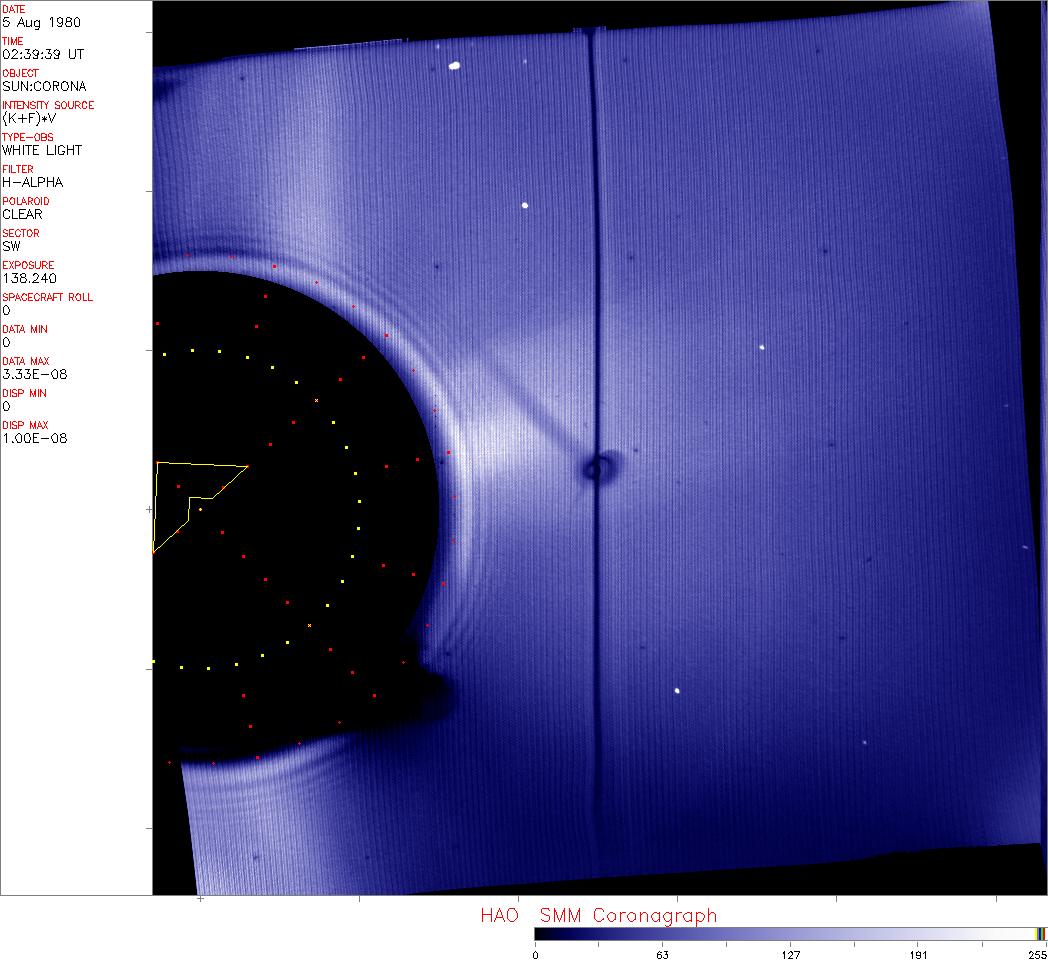Screen dimensions: 1048x960
Task: Click the time value 02:39:39 UT
Action: (42, 54)
